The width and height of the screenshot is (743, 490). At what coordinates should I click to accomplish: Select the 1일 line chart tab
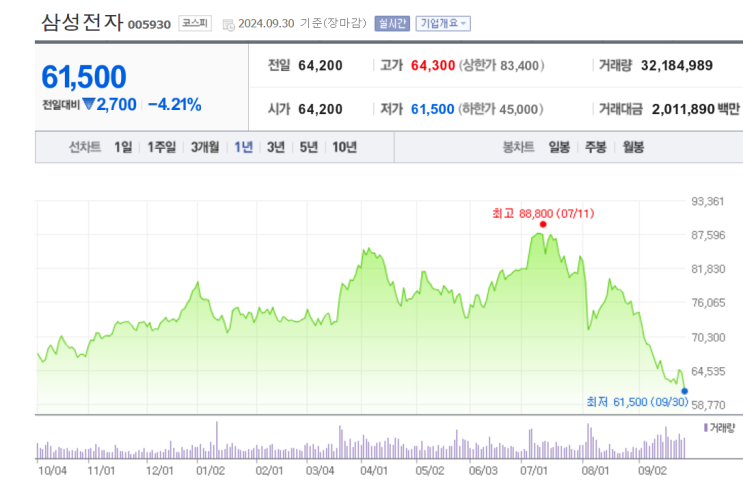tap(123, 147)
